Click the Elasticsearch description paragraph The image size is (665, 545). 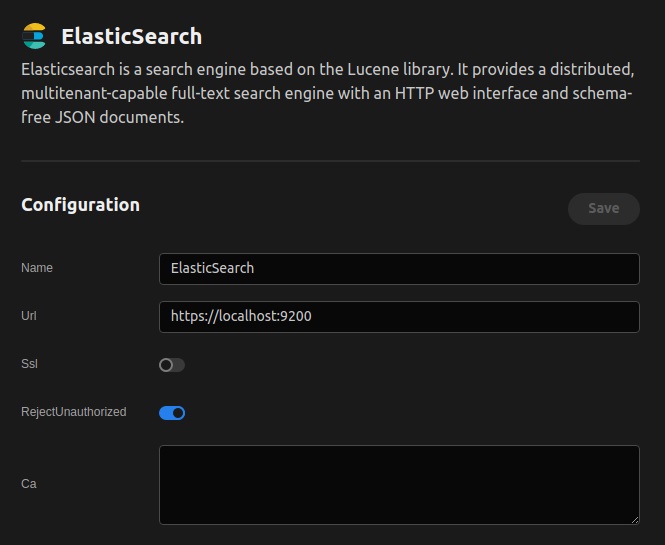click(327, 93)
